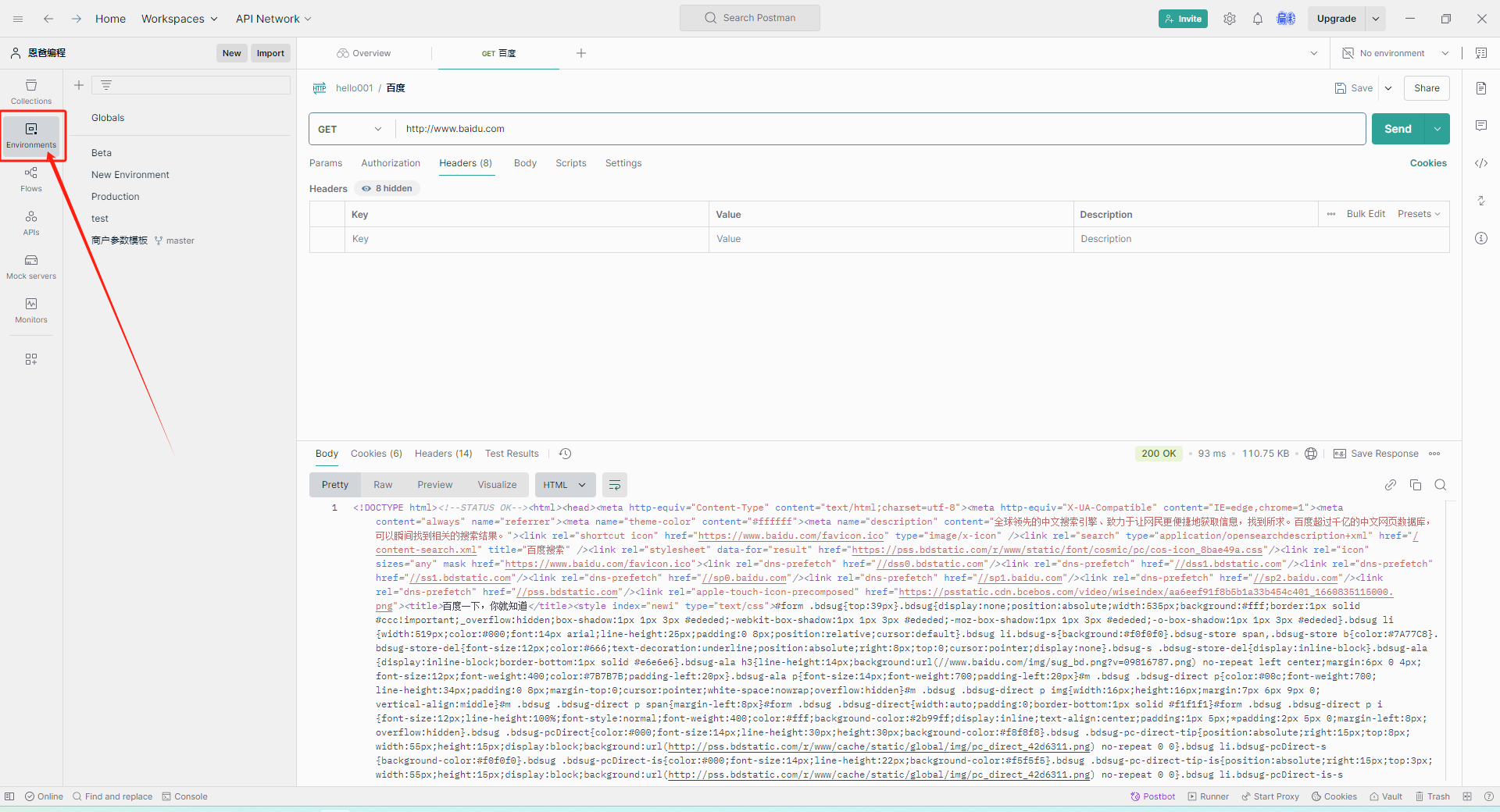Expand the API Network dropdown

coord(273,19)
